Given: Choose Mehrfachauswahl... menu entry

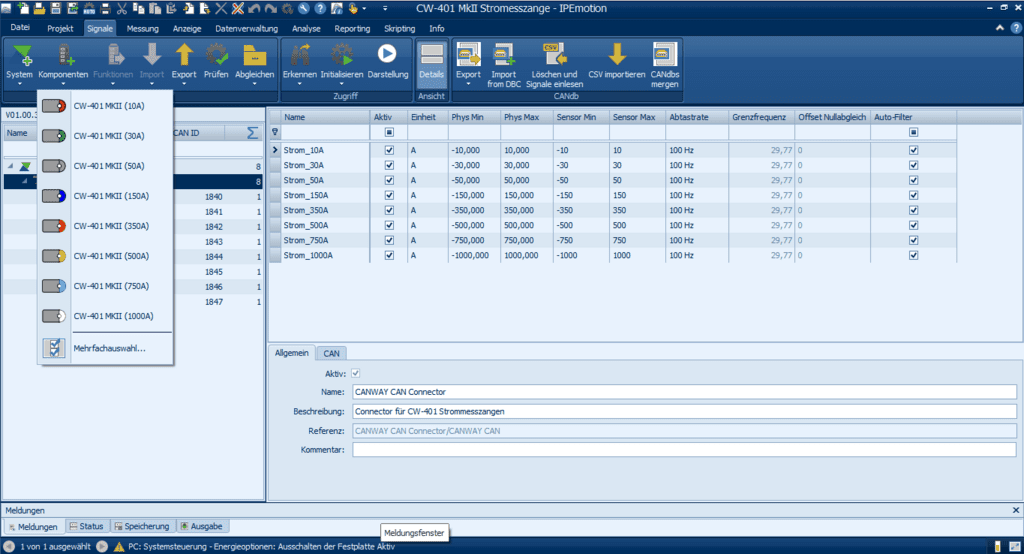Looking at the screenshot, I should (x=109, y=348).
